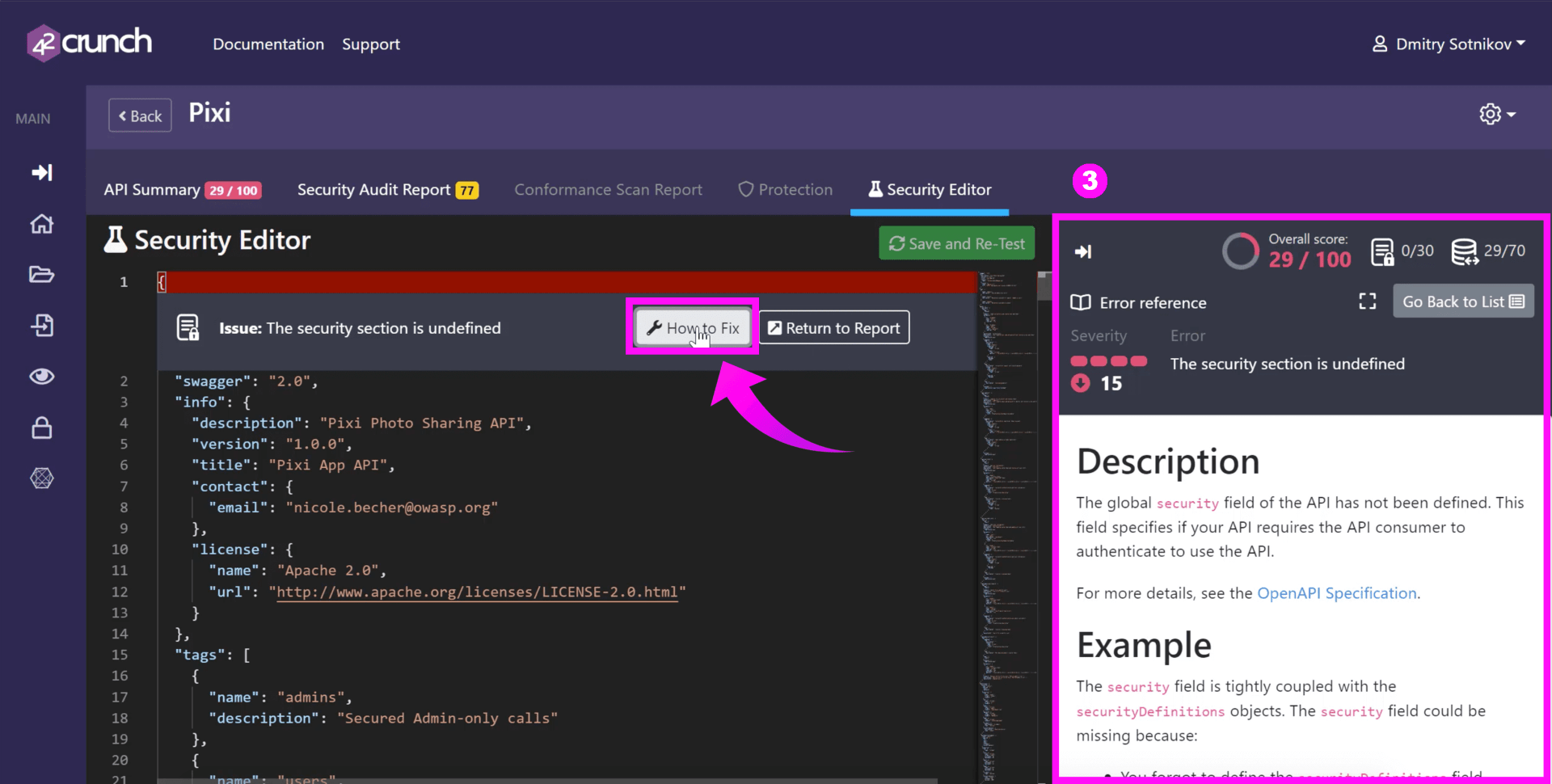Click the How to Fix button
The width and height of the screenshot is (1552, 784).
693,327
